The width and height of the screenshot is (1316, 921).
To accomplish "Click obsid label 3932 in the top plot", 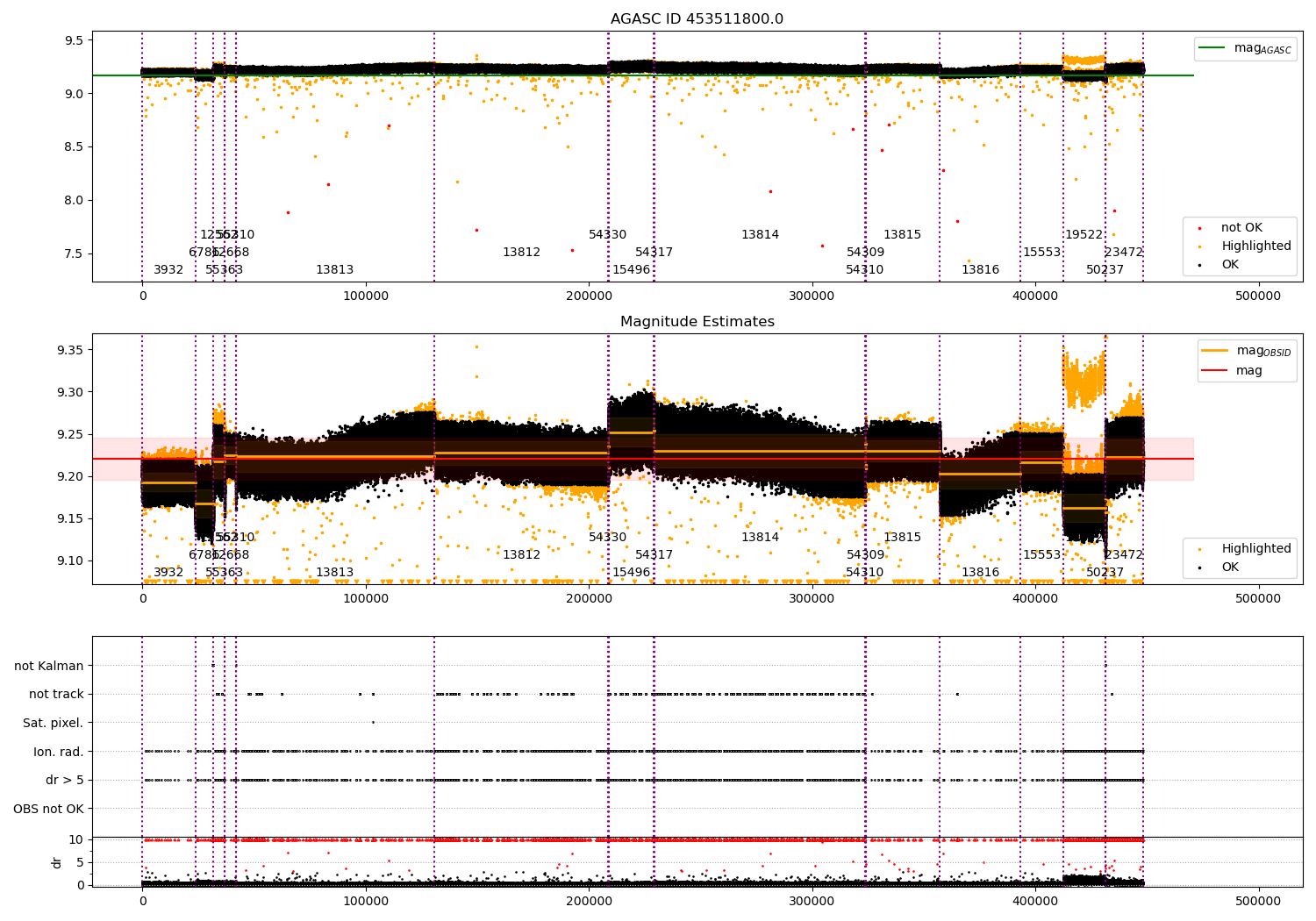I will click(x=168, y=270).
